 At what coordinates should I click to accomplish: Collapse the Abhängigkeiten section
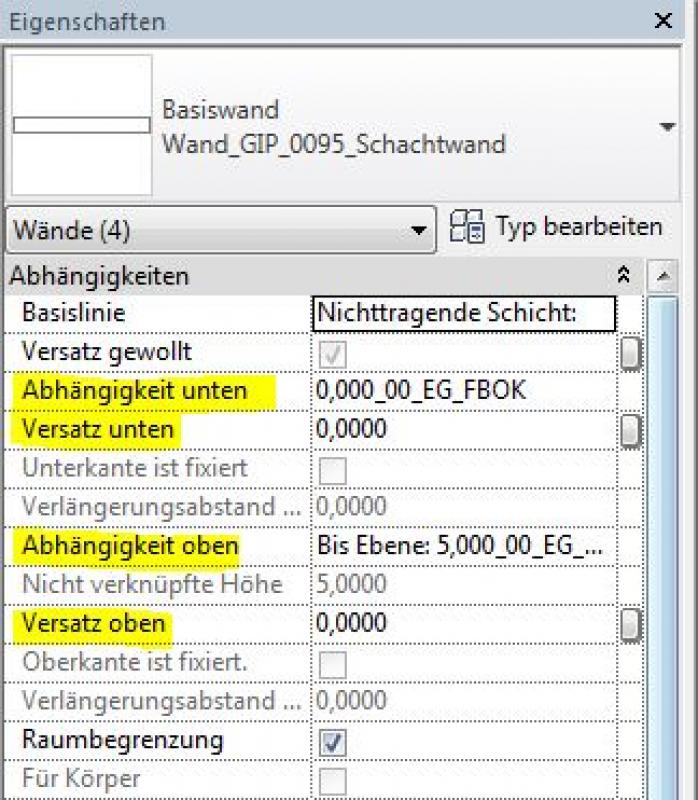(x=624, y=275)
